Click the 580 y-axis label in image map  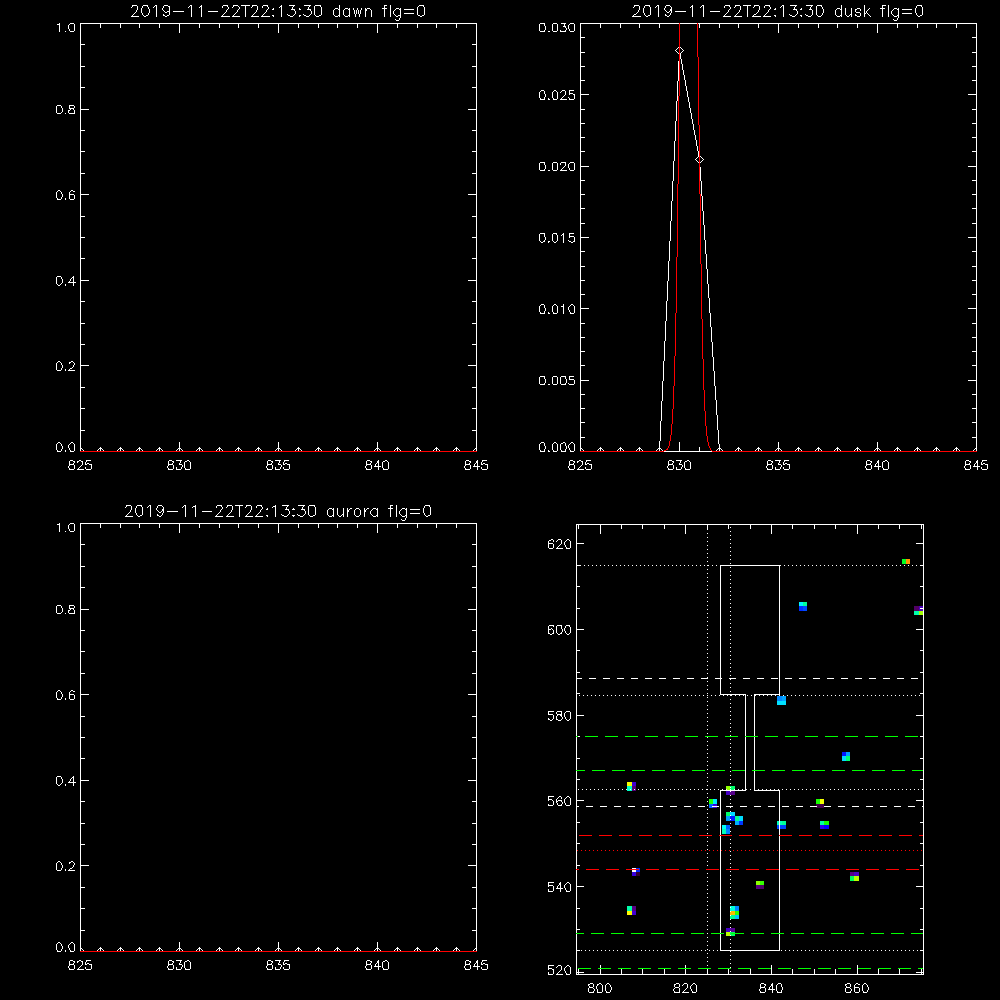(x=558, y=716)
